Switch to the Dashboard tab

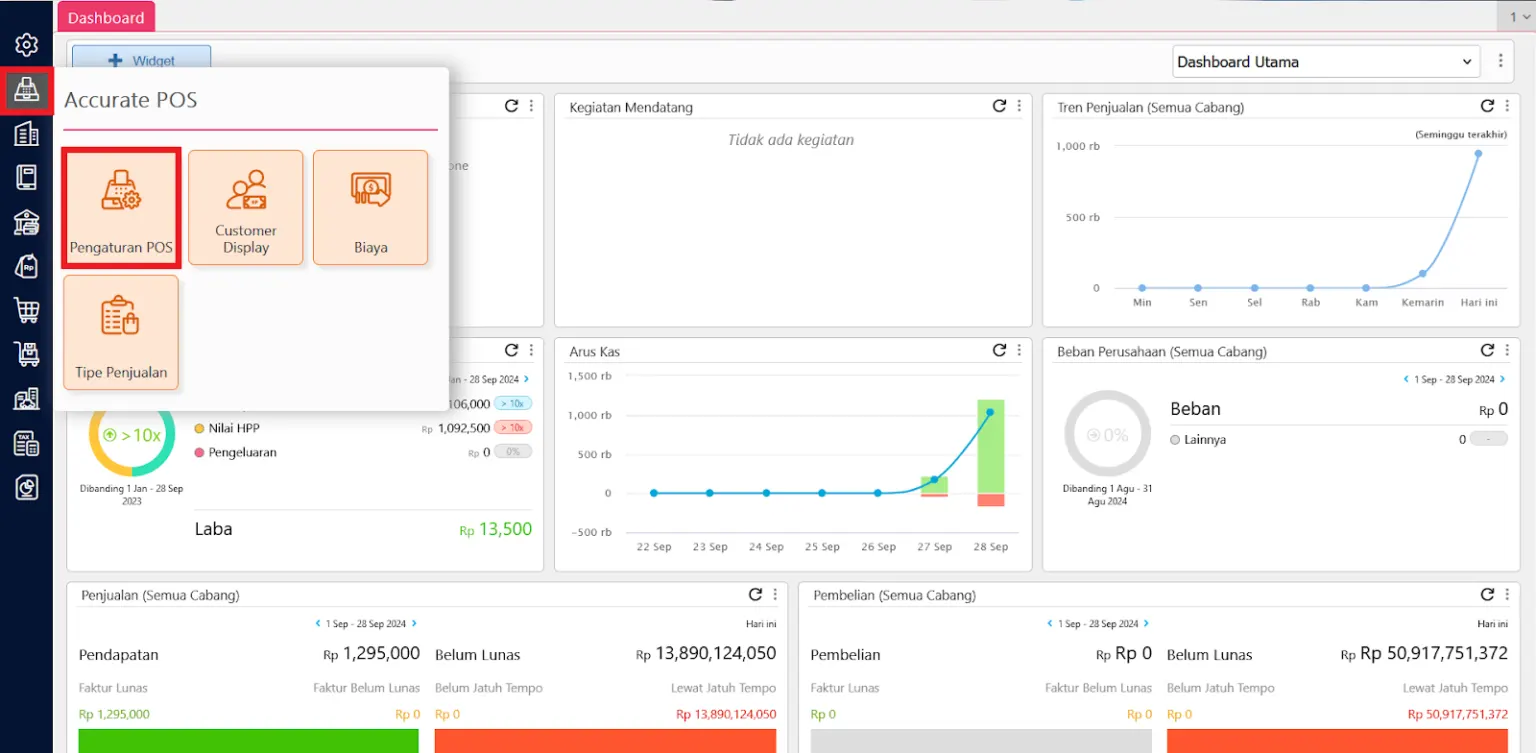[x=106, y=17]
